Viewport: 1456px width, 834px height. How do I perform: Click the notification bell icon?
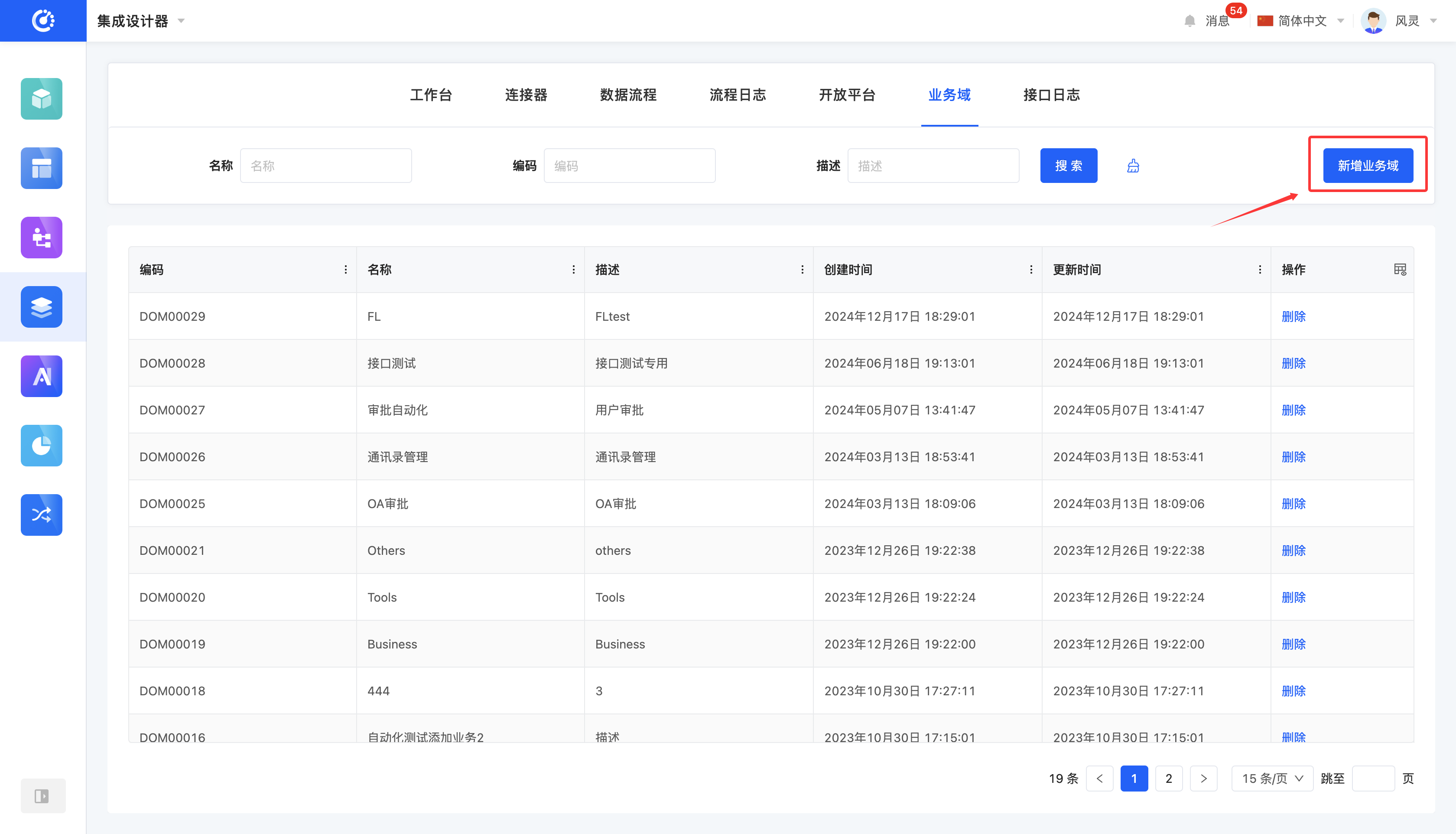(1189, 21)
